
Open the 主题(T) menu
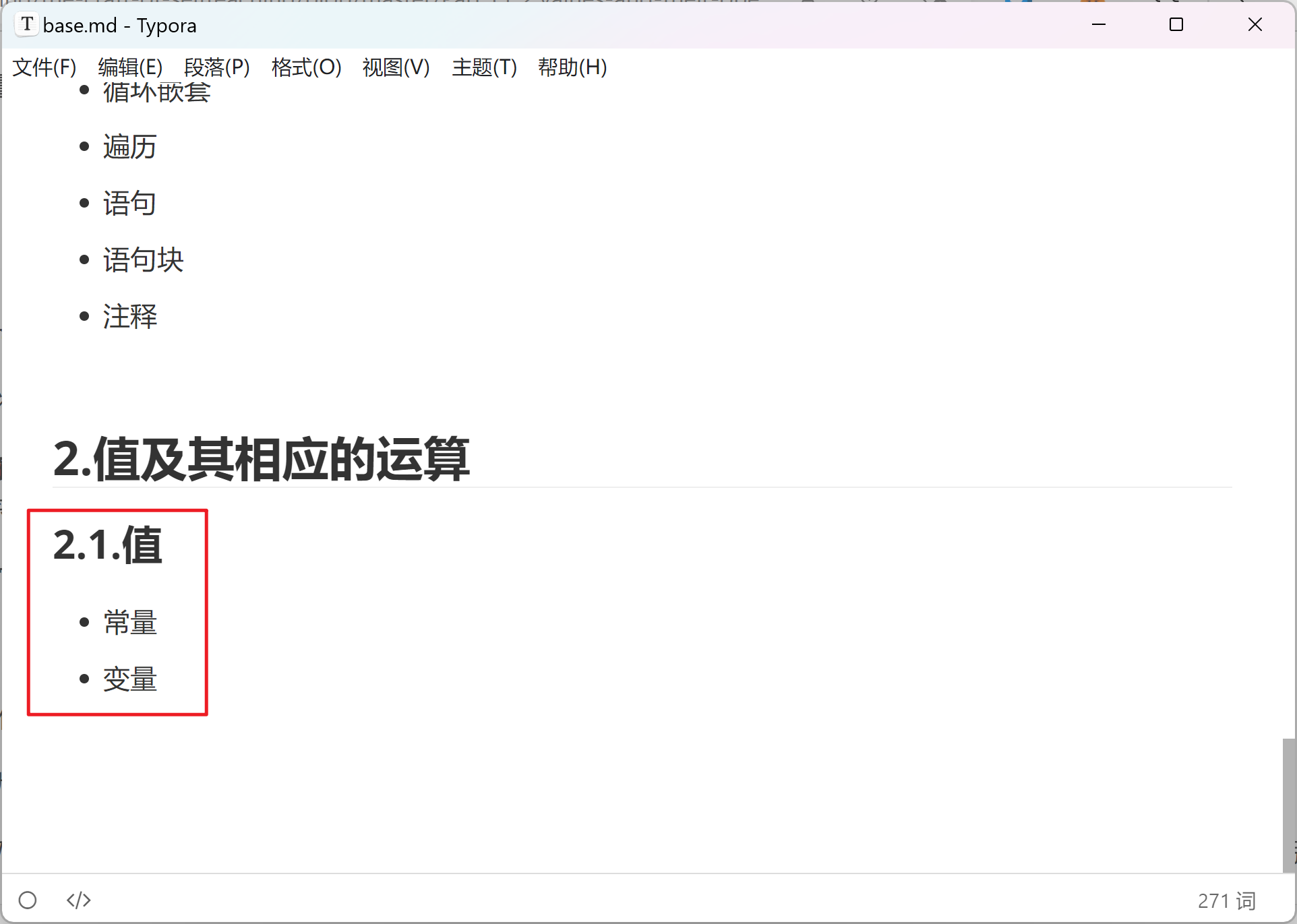tap(484, 67)
